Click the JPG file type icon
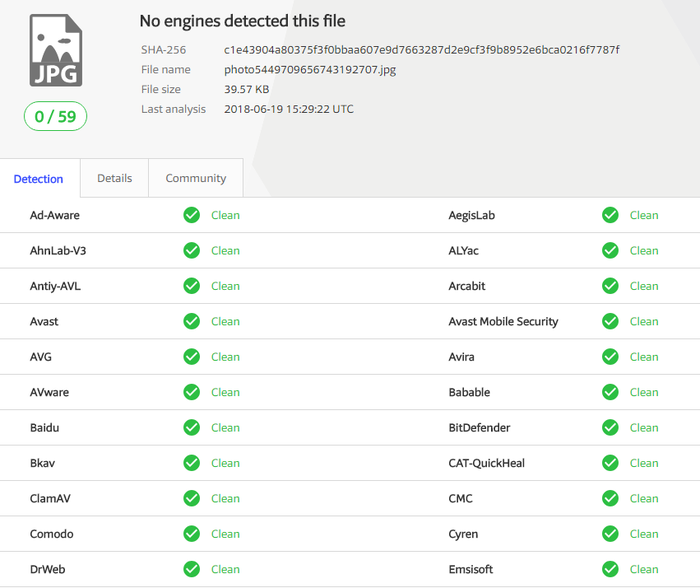The height and width of the screenshot is (588, 700). [x=56, y=50]
